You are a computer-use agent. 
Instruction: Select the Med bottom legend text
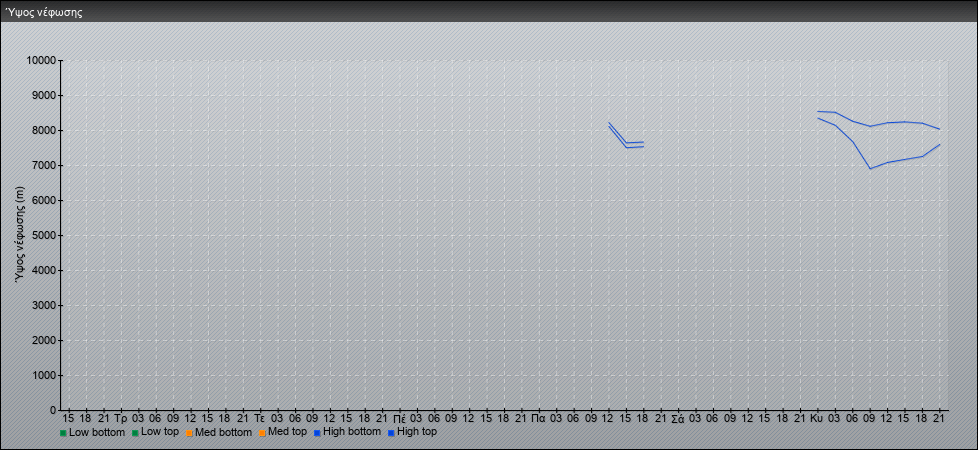tap(223, 432)
